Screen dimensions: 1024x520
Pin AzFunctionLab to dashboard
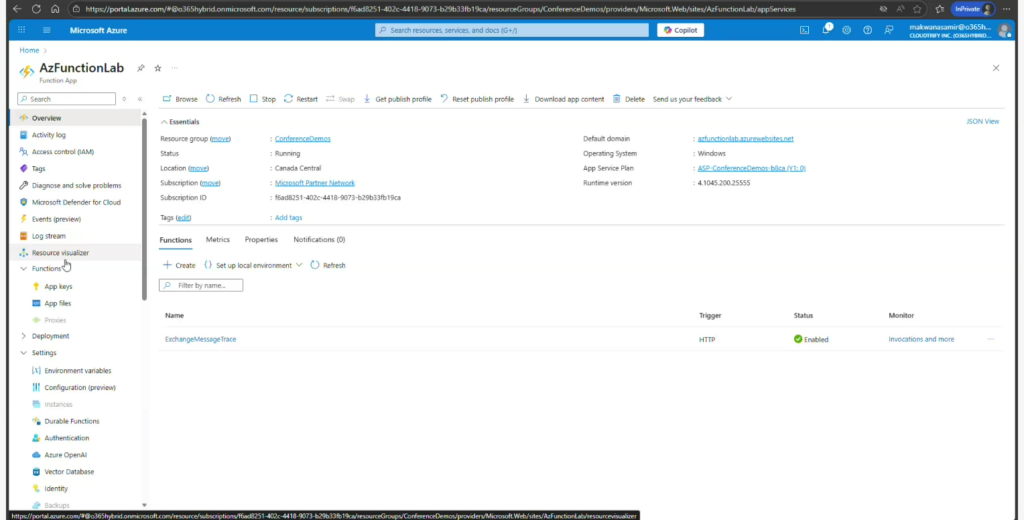141,68
